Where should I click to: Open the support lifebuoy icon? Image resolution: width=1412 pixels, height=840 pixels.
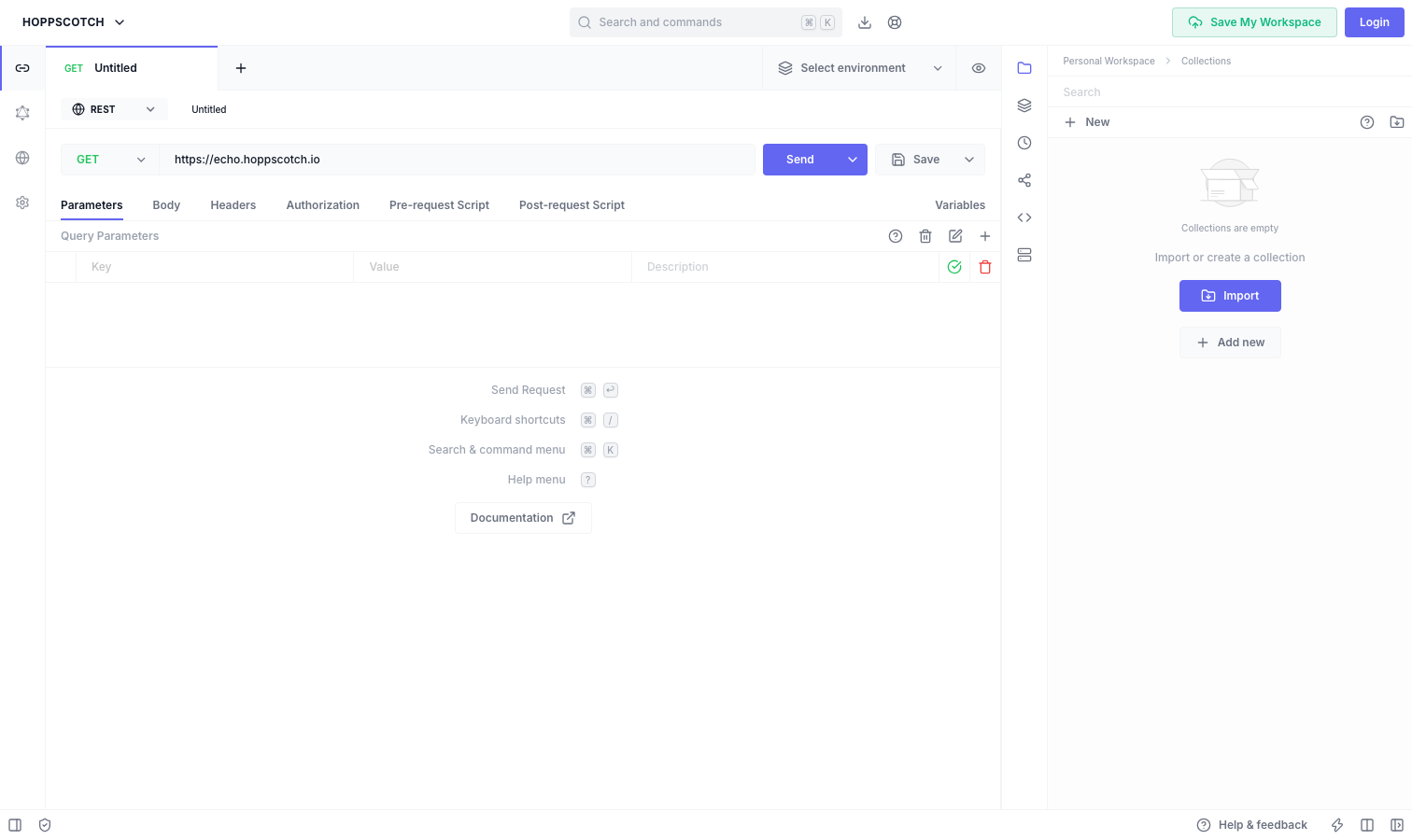(895, 22)
